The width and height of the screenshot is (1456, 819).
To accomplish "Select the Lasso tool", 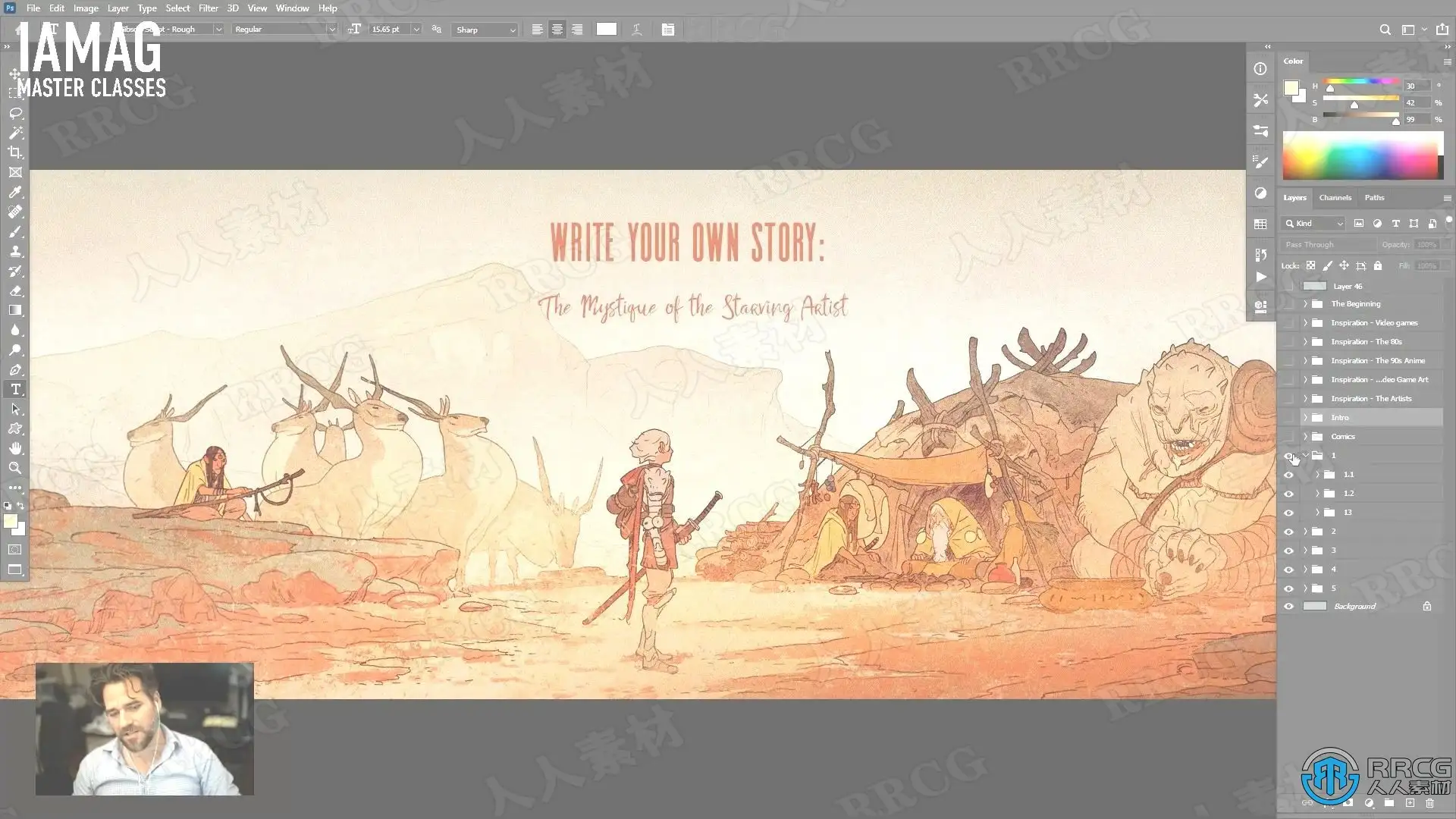I will pos(15,113).
